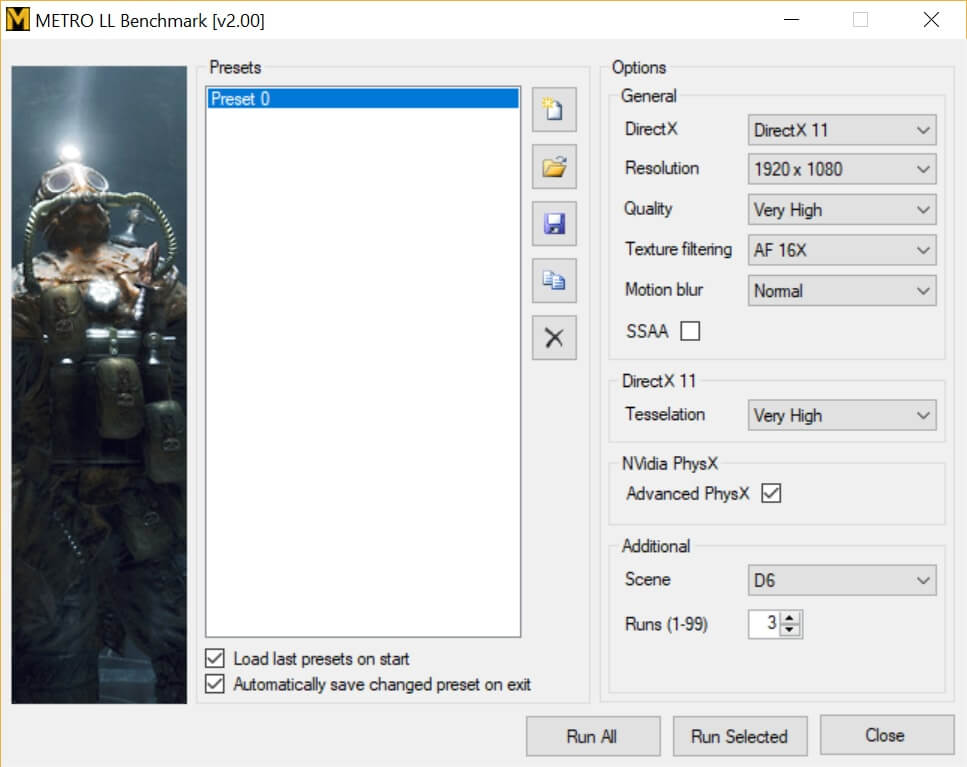Enable the SSAA checkbox
967x767 pixels.
pyautogui.click(x=690, y=332)
